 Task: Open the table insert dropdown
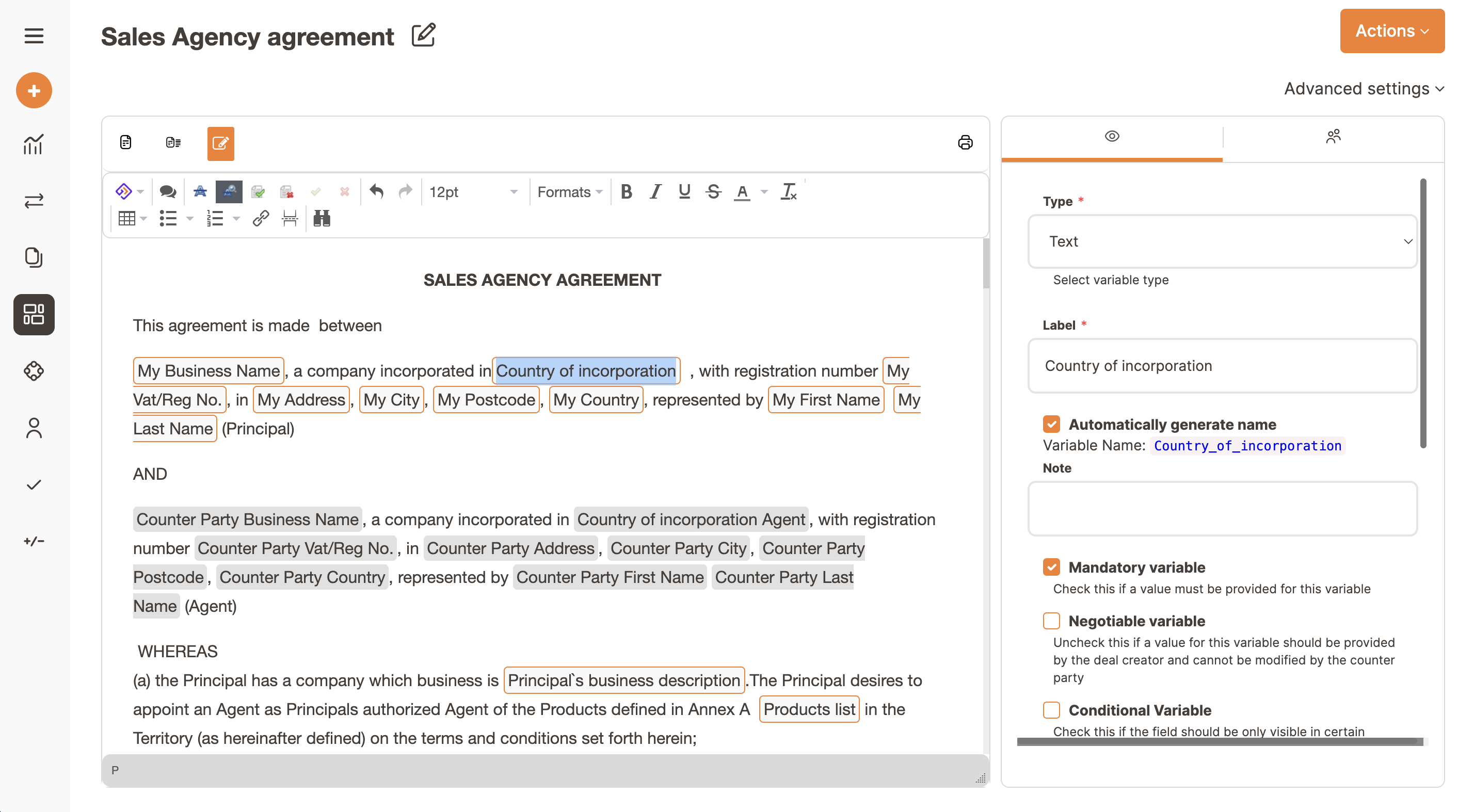[132, 218]
